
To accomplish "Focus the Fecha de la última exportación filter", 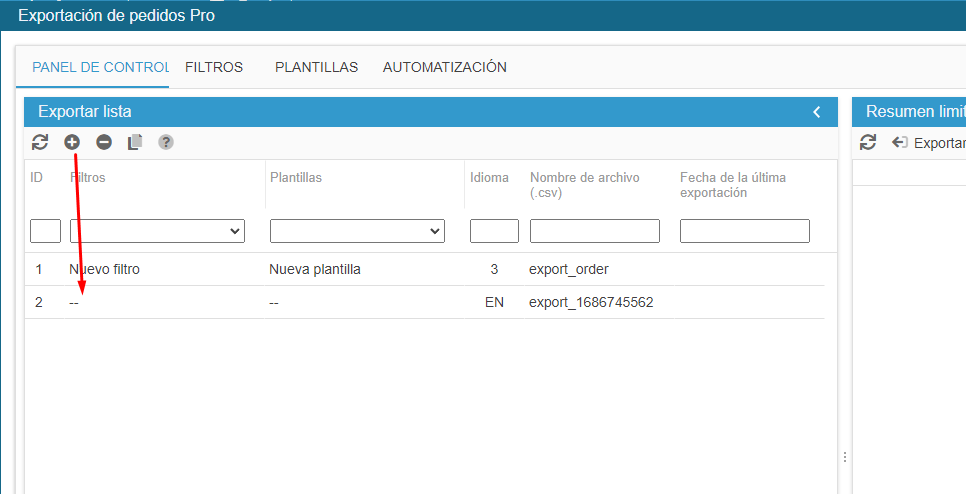I will (744, 231).
